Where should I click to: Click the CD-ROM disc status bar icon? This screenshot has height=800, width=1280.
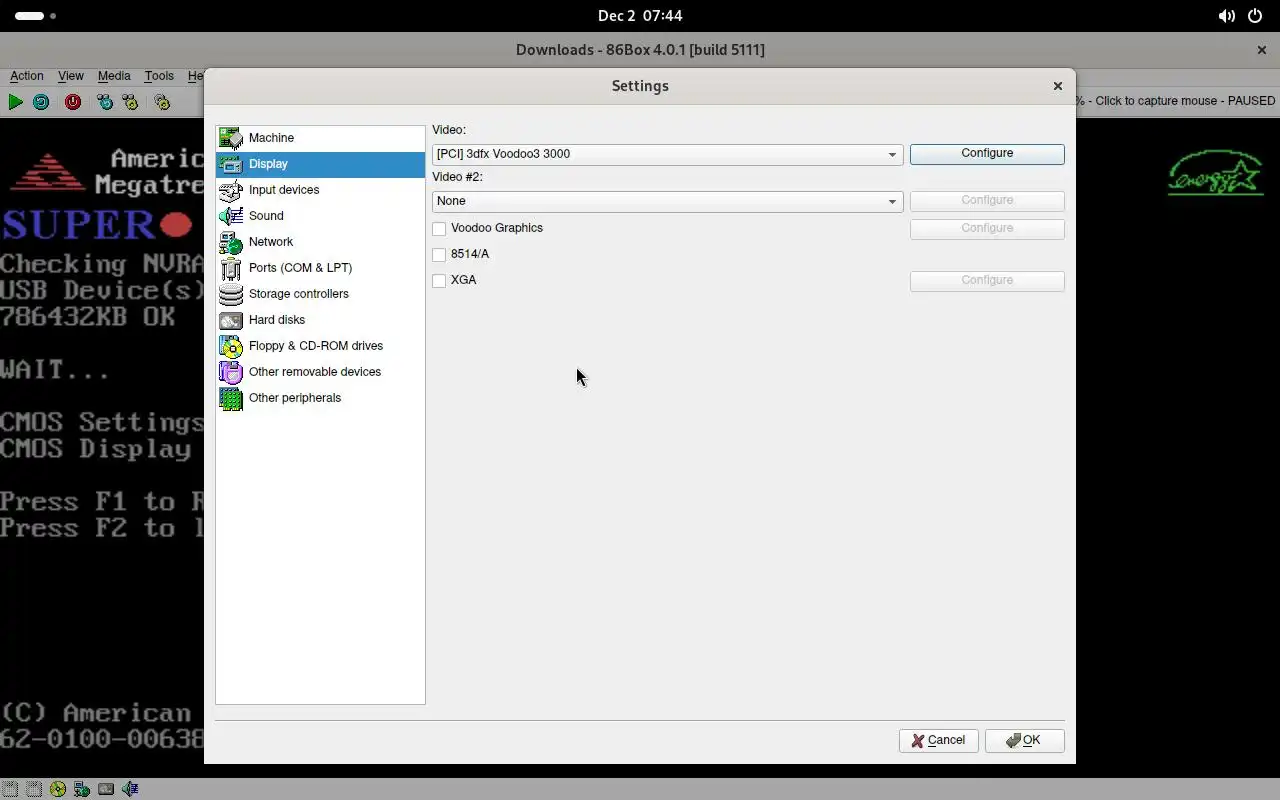58,789
